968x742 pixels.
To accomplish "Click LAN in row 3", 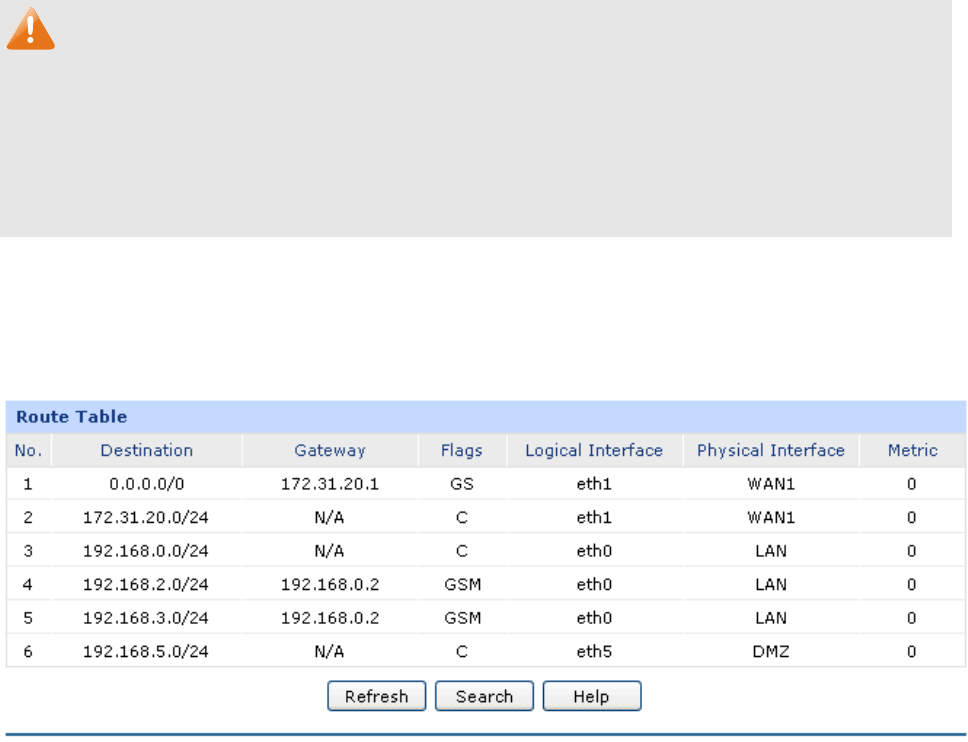I will tap(771, 551).
